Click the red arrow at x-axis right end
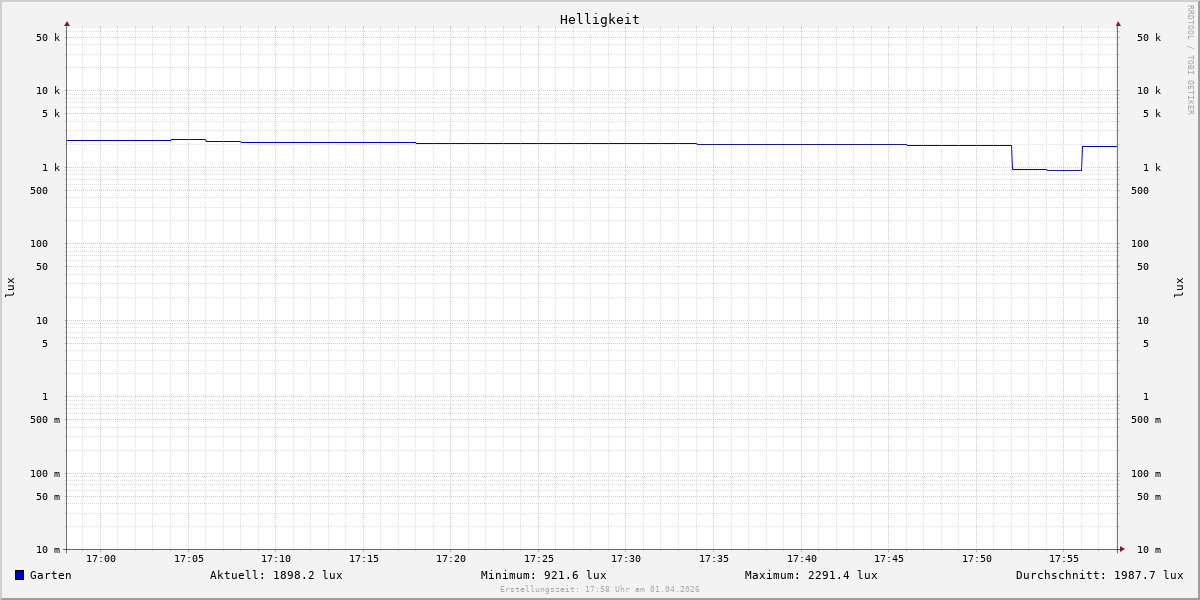This screenshot has width=1200, height=600. tap(1122, 549)
